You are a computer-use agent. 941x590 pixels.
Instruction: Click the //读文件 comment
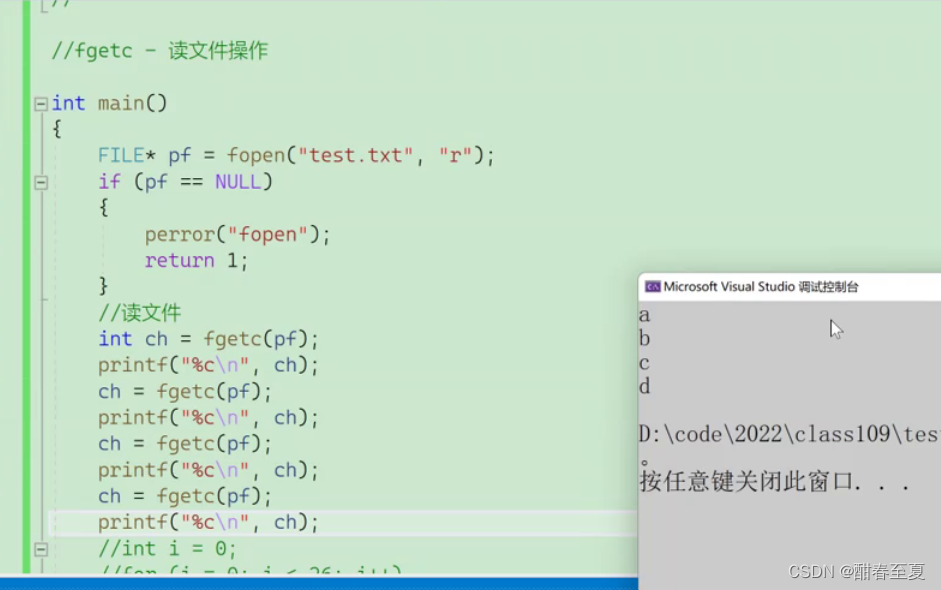pyautogui.click(x=139, y=313)
